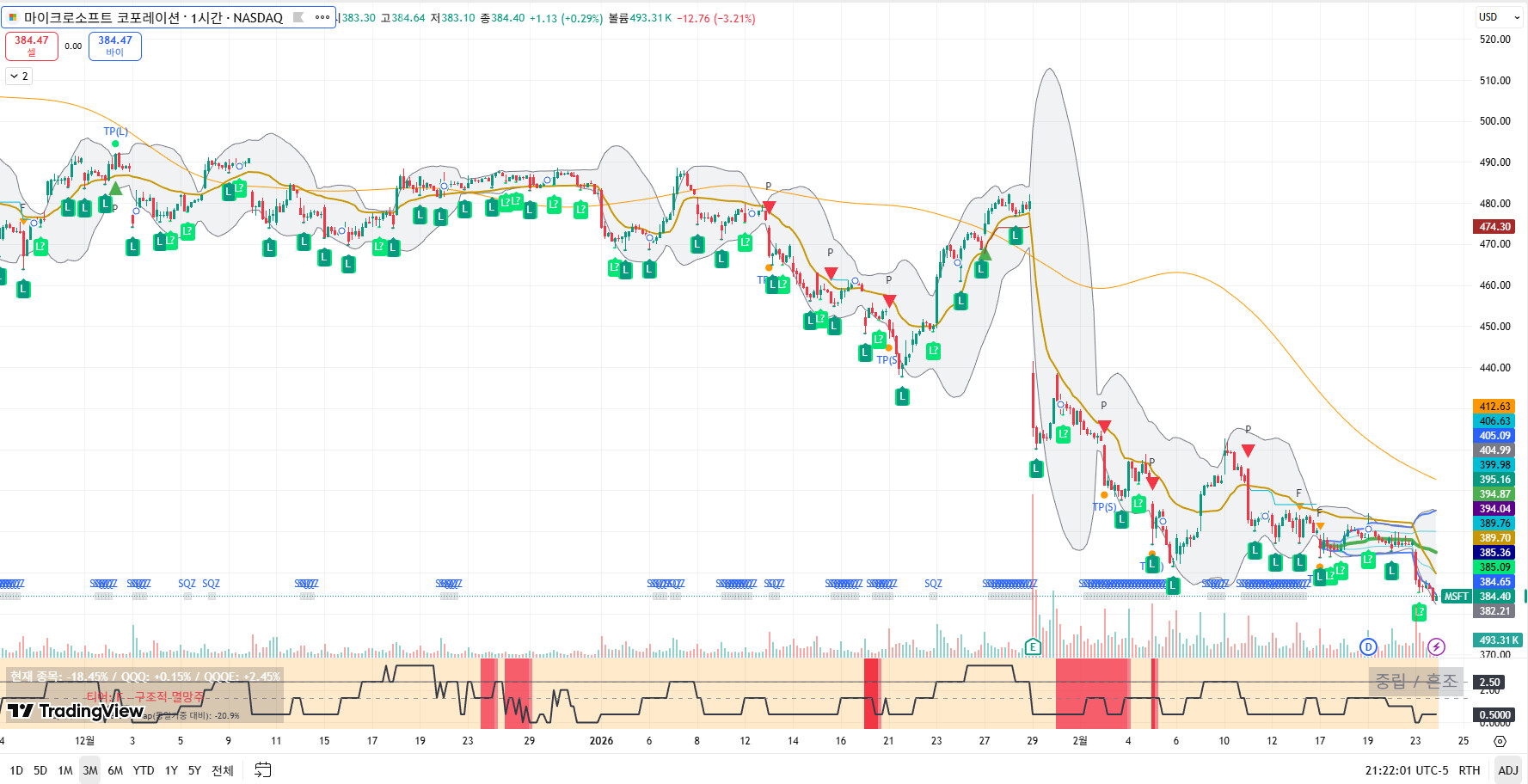1528x784 pixels.
Task: Click the low value 383.10 in the legend
Action: (x=458, y=18)
